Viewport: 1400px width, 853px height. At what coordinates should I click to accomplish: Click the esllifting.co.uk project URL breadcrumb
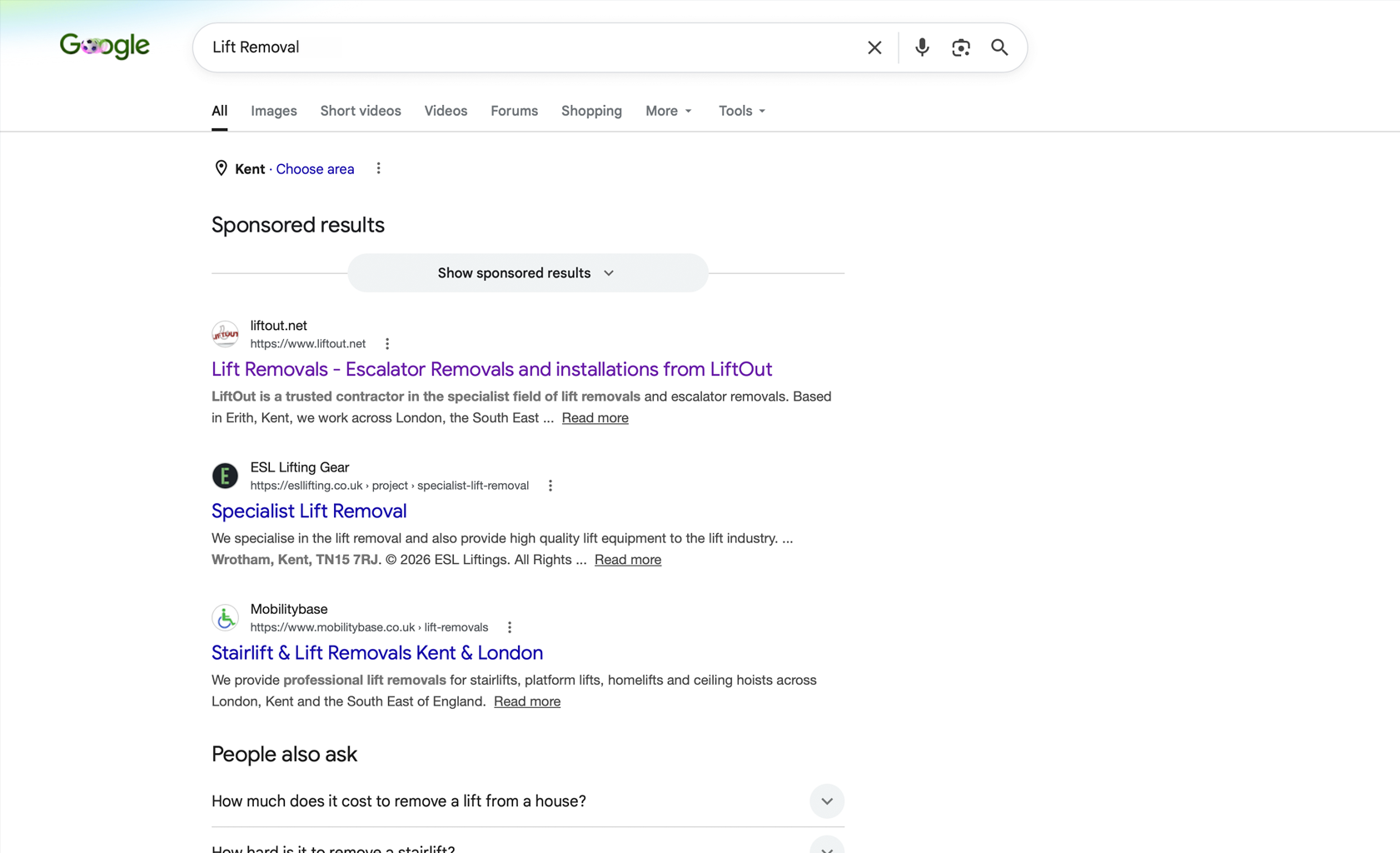(x=390, y=486)
